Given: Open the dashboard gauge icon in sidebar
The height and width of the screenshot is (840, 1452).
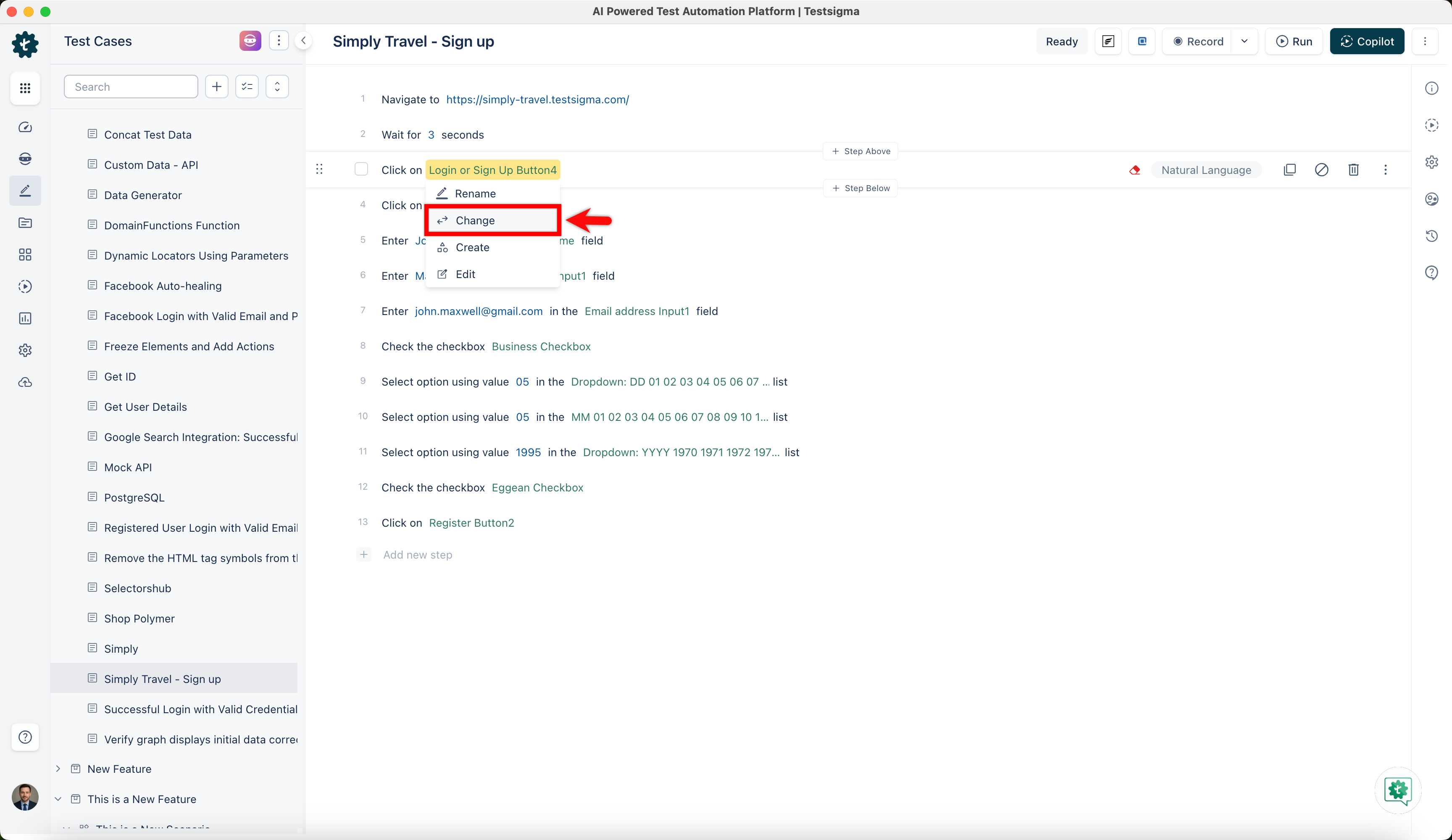Looking at the screenshot, I should 25,127.
